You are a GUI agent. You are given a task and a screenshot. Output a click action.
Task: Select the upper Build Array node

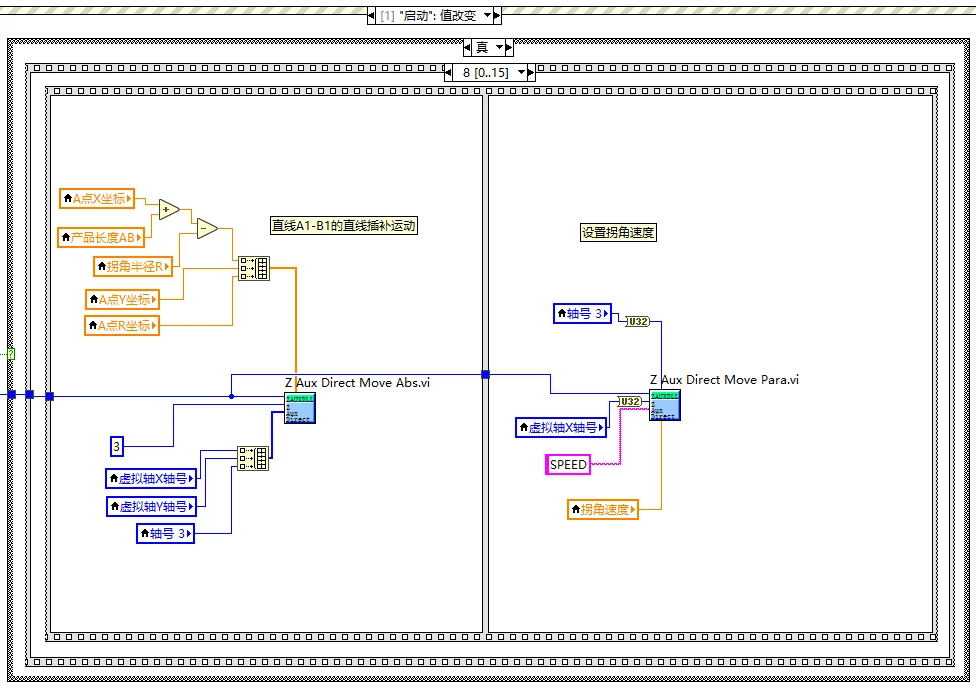coord(254,268)
